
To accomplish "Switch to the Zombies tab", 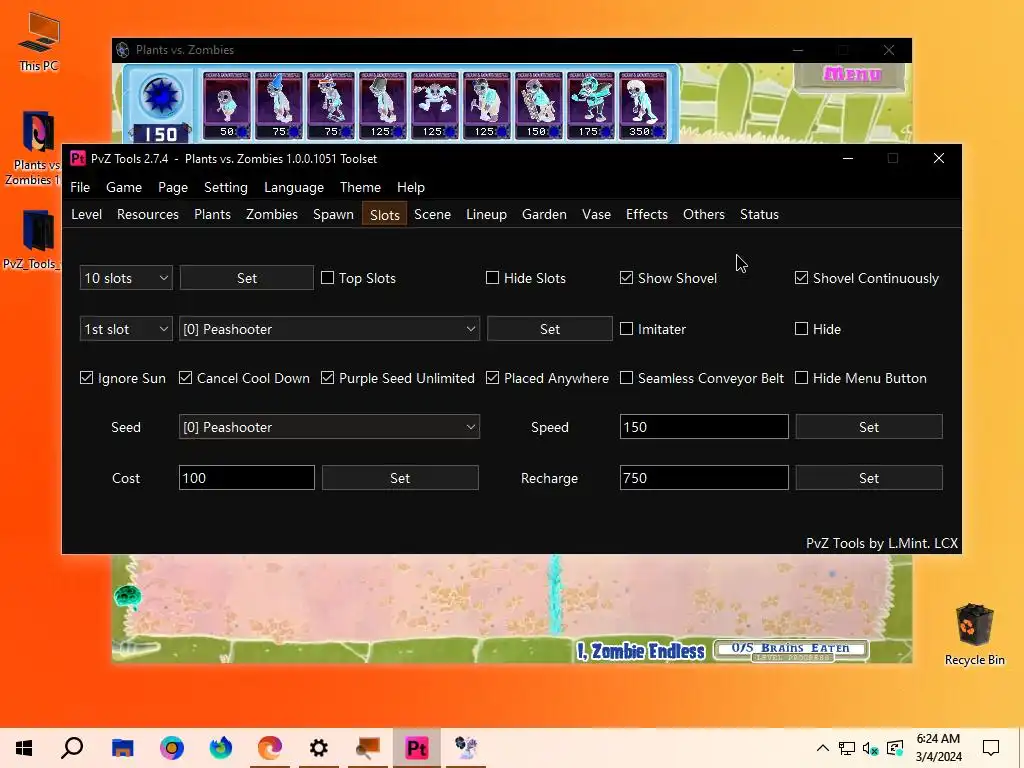I will tap(272, 214).
